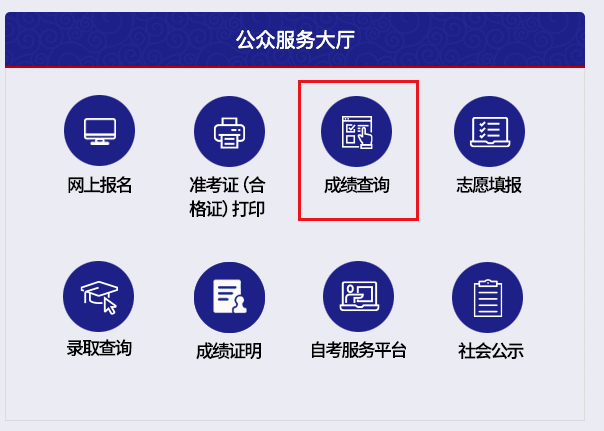Click the 成绩查询 text label
This screenshot has height=431, width=604.
(357, 185)
